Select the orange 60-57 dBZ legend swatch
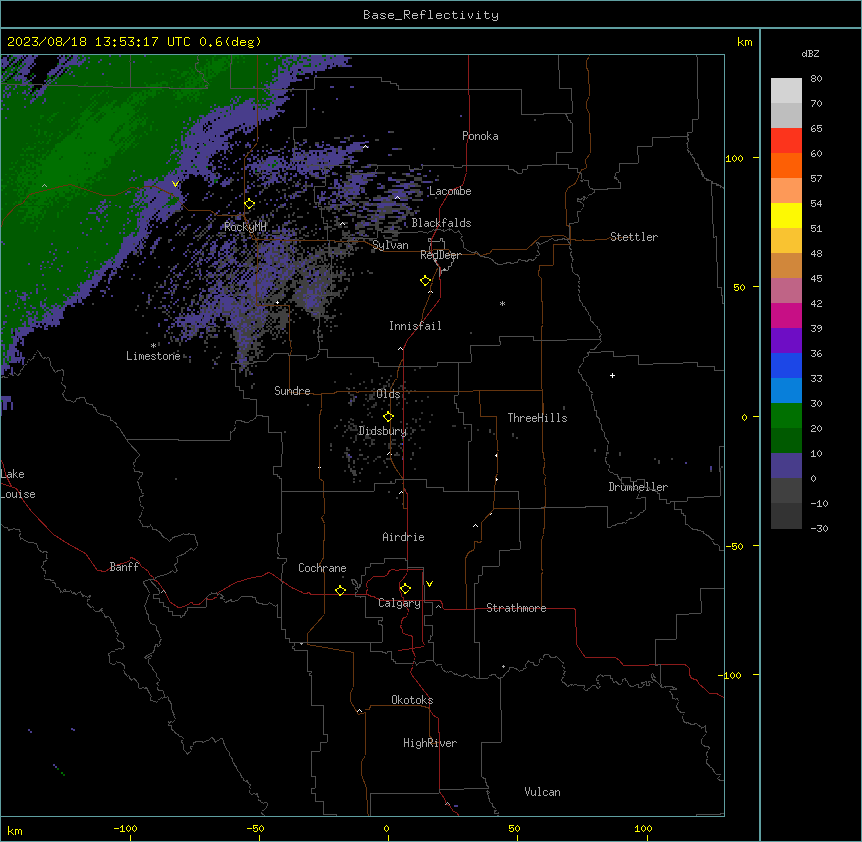This screenshot has height=842, width=862. [786, 165]
